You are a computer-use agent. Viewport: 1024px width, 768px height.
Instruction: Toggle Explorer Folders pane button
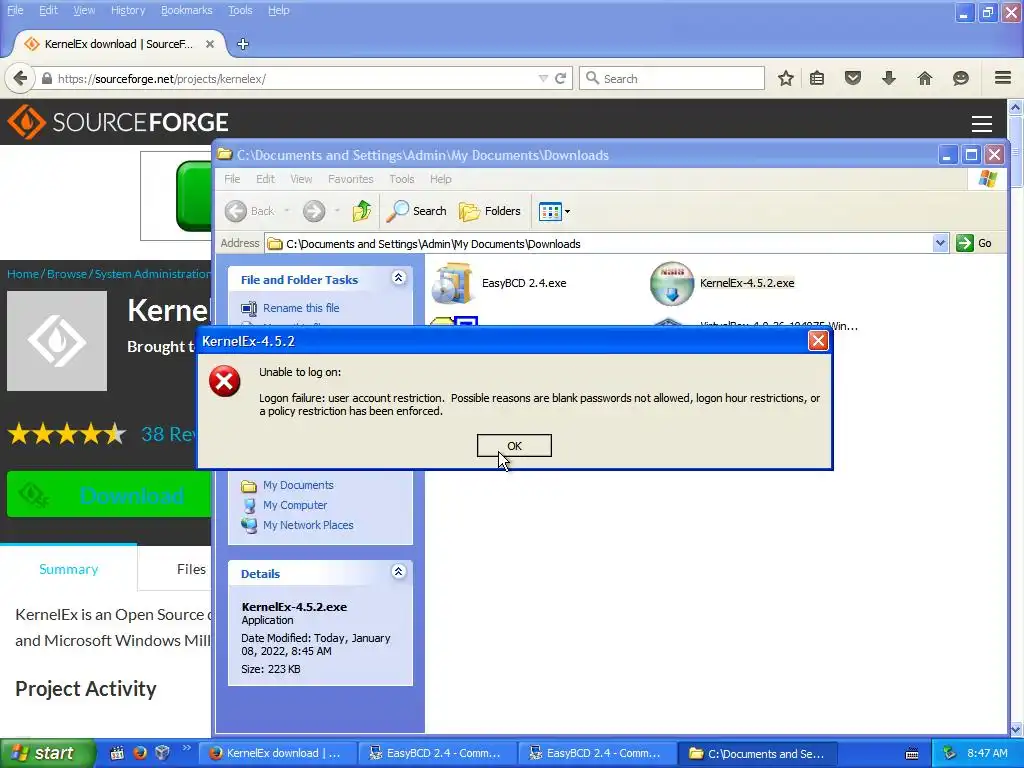coord(490,211)
